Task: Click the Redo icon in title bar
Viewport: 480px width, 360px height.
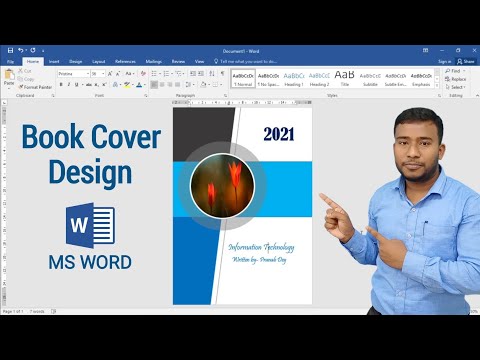Action: (33, 50)
